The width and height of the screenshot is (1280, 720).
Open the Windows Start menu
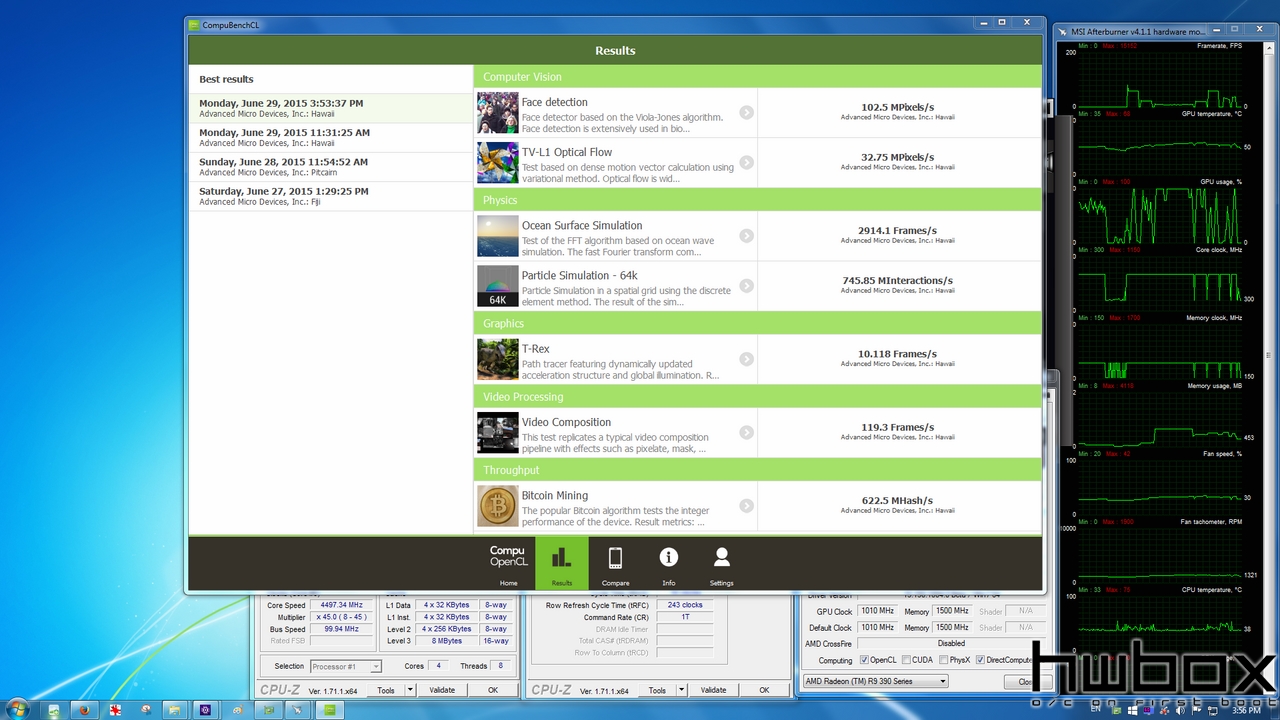[19, 710]
